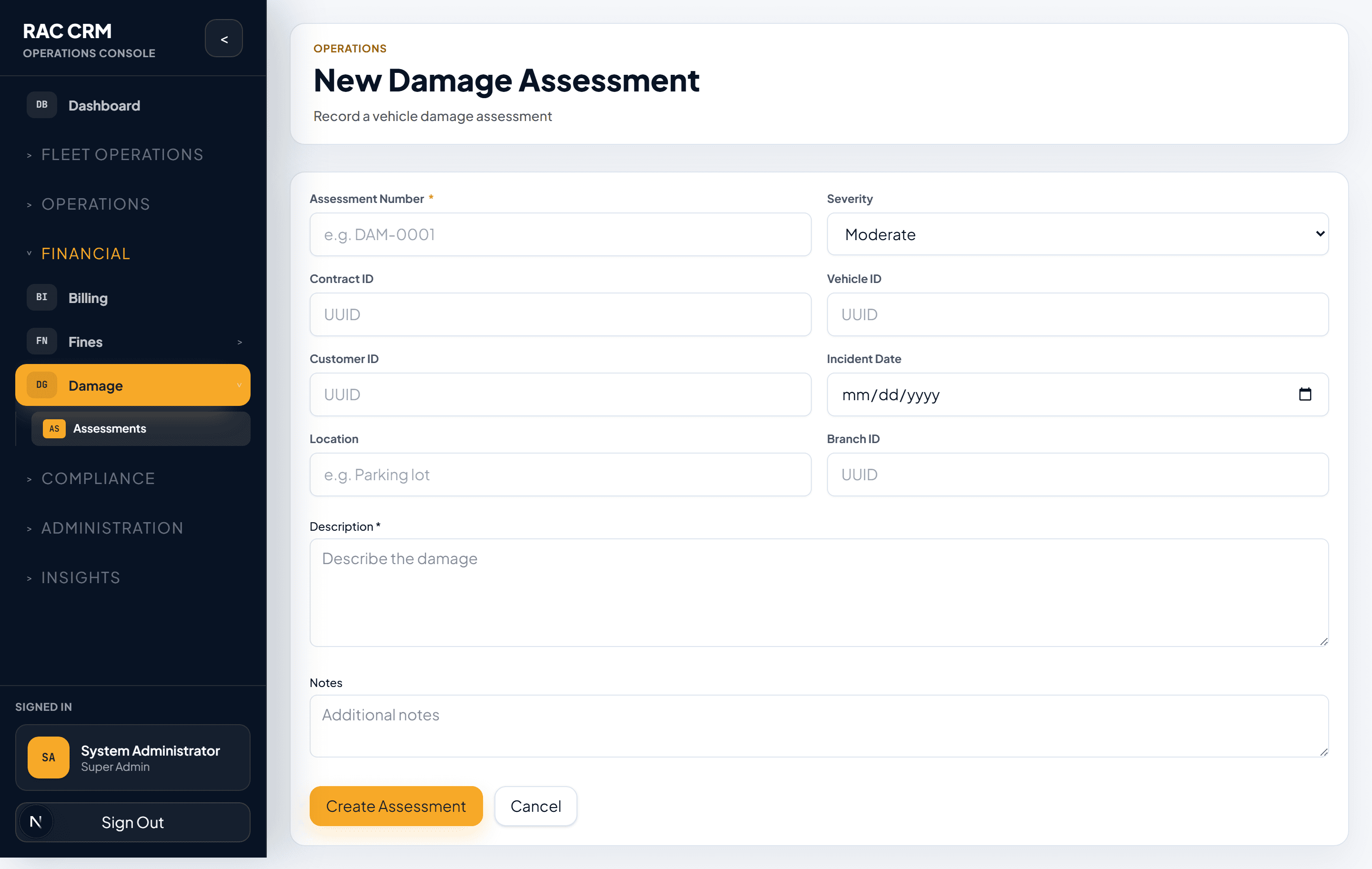This screenshot has height=869, width=1372.
Task: Click the FN badge icon for Fines
Action: (41, 341)
